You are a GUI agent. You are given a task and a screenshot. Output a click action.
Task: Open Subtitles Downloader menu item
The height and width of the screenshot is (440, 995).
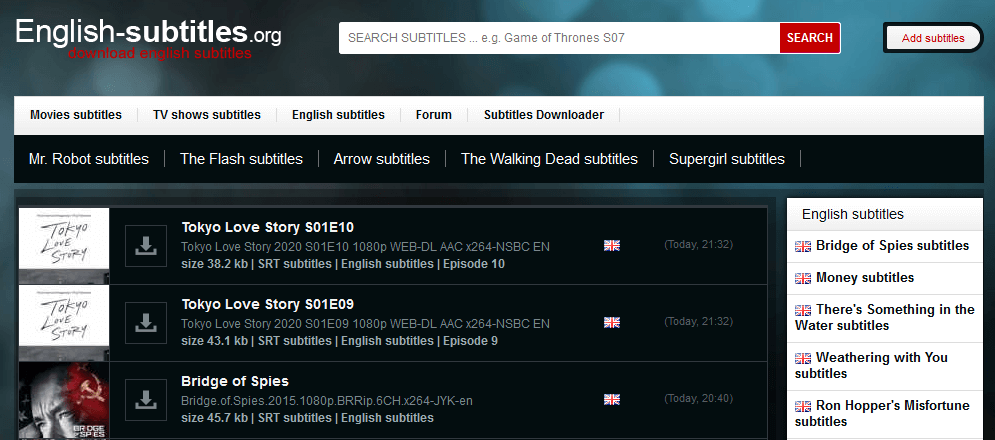click(x=544, y=115)
